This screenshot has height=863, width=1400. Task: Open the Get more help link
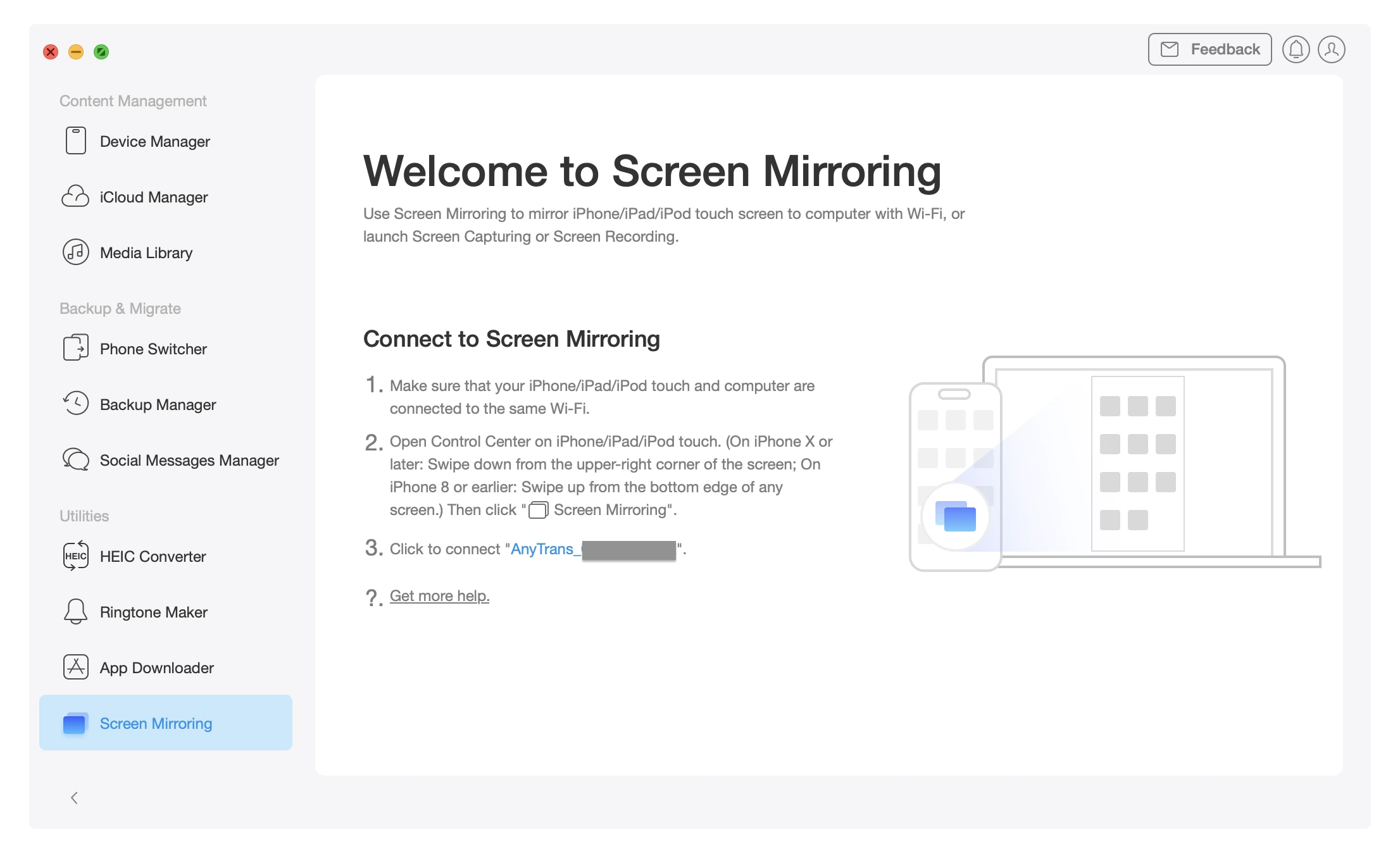tap(439, 595)
